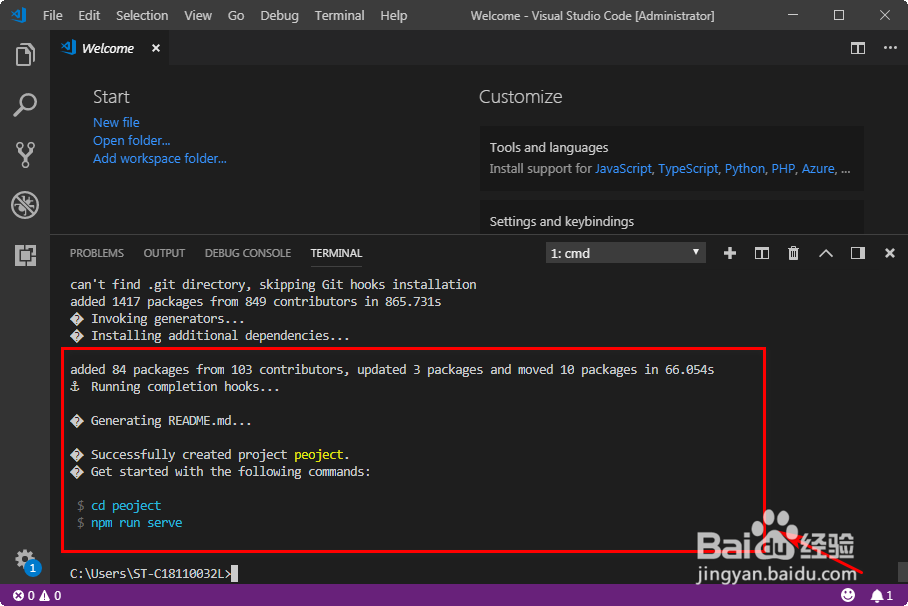Maximize the panel size with chevron

pos(826,253)
